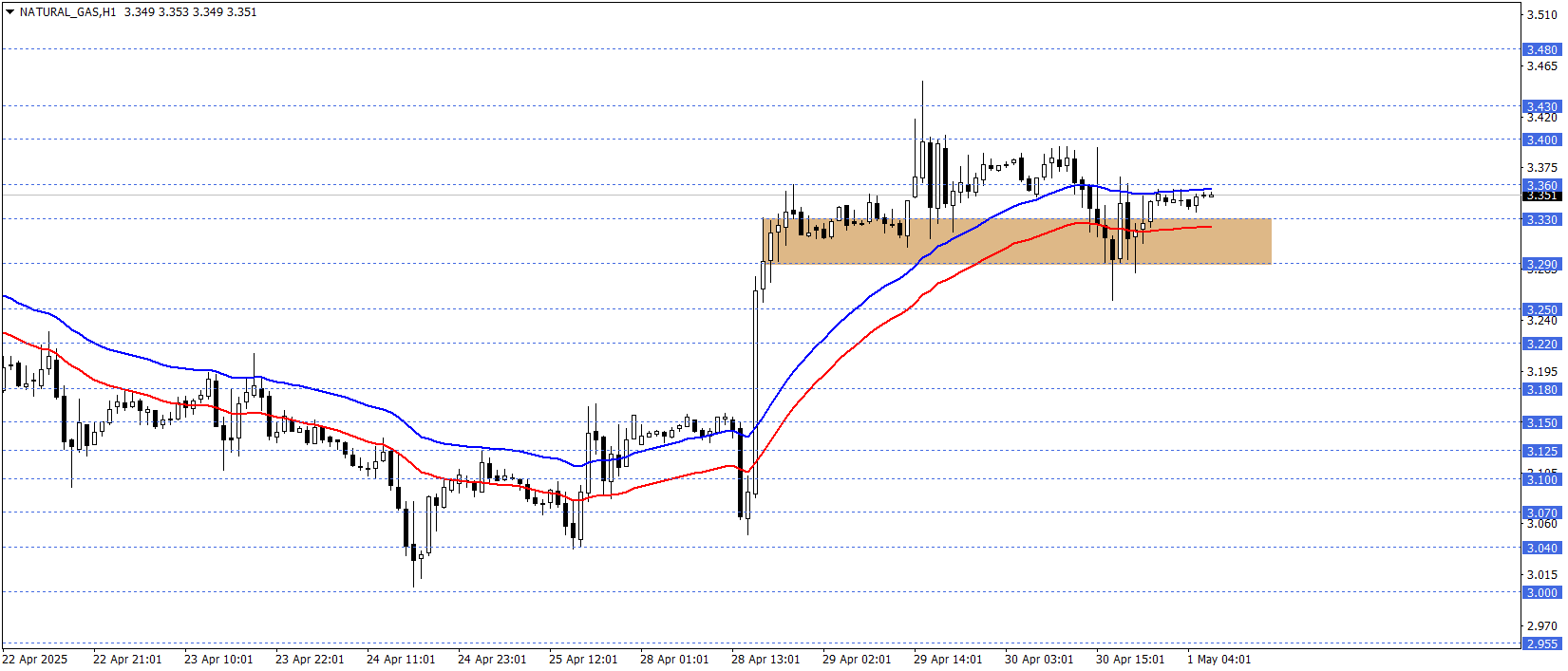The height and width of the screenshot is (671, 1568).
Task: Click the 30 Apr 15:01 time label
Action: click(x=1130, y=660)
